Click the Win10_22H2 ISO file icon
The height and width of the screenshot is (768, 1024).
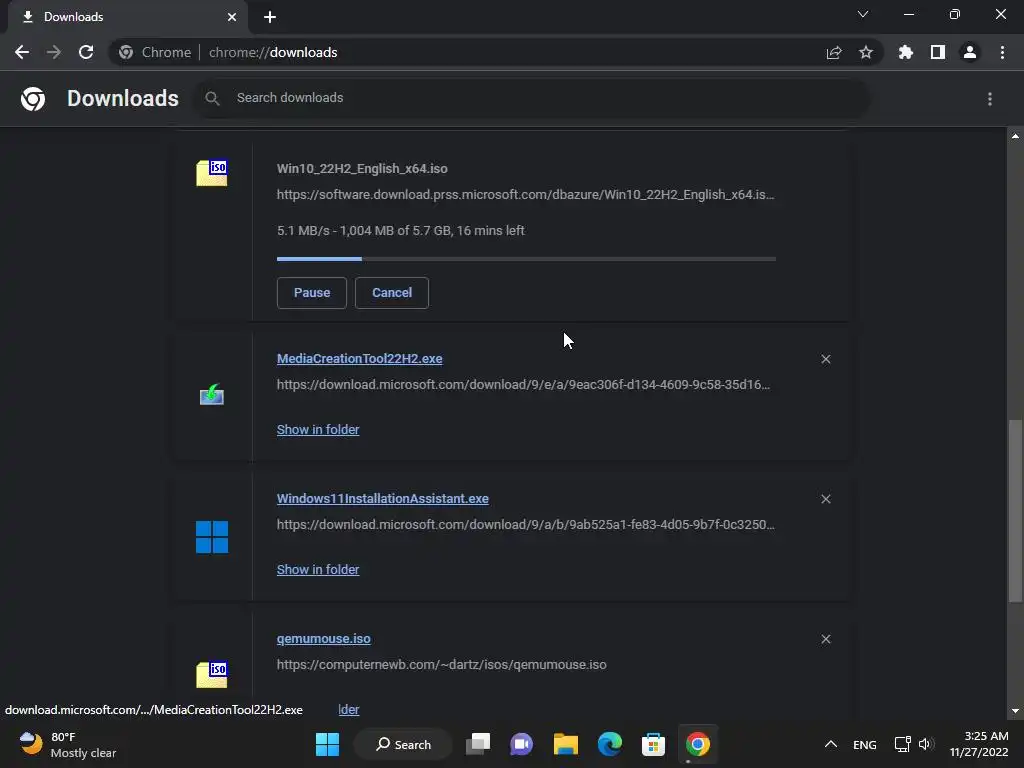point(212,173)
